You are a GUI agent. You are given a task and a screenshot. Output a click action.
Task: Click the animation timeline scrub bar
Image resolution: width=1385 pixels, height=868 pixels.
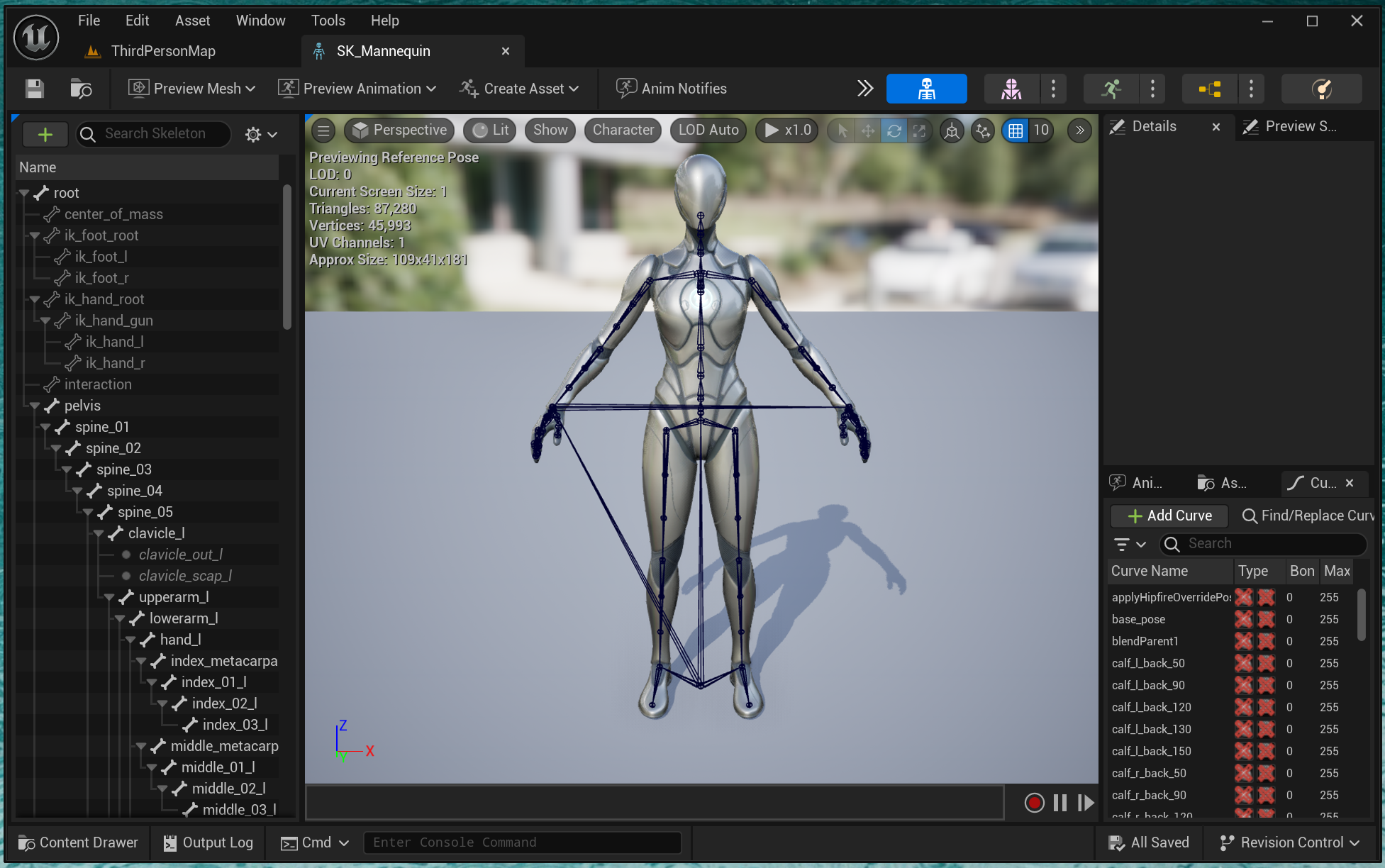click(x=655, y=803)
